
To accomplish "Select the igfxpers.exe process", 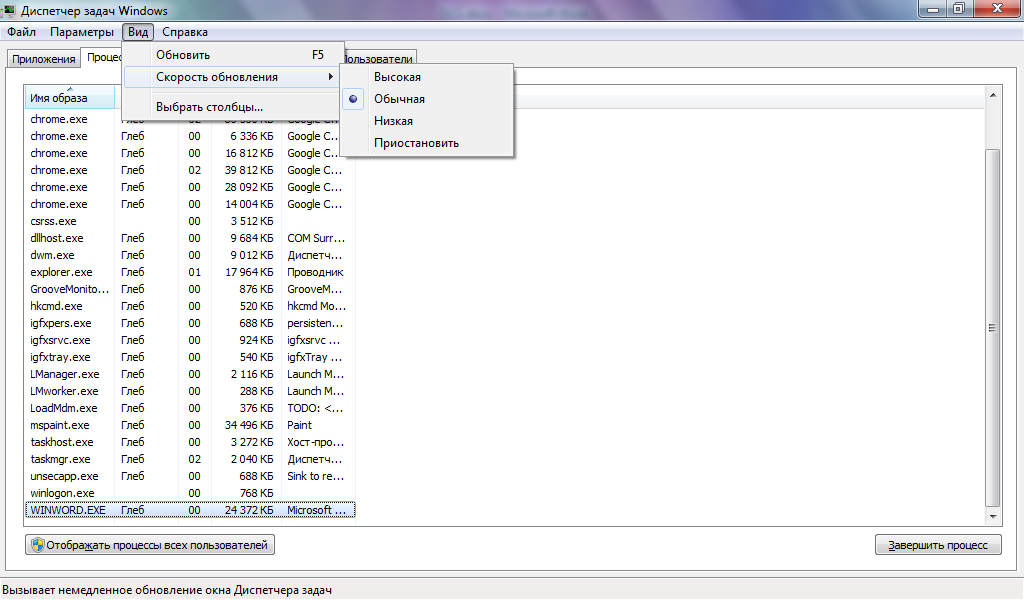I will (190, 323).
